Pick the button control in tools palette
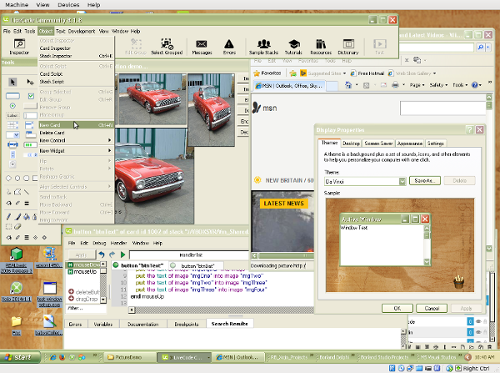The image size is (500, 373). pos(13,96)
